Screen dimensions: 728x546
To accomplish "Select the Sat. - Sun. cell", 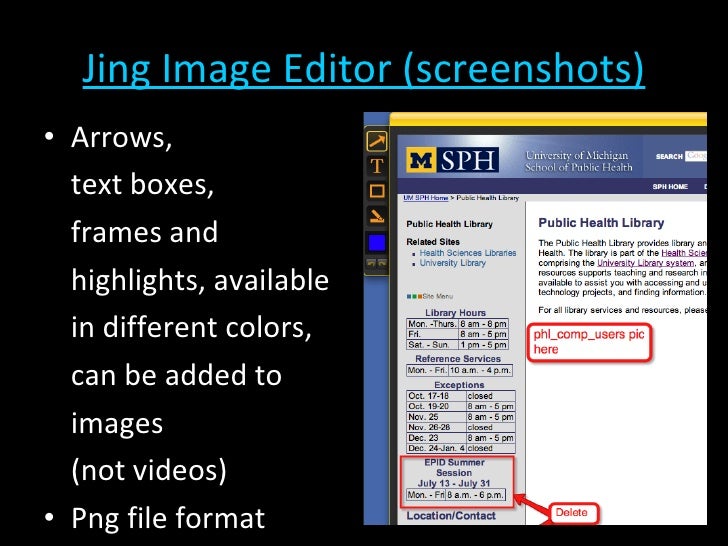I will click(433, 344).
